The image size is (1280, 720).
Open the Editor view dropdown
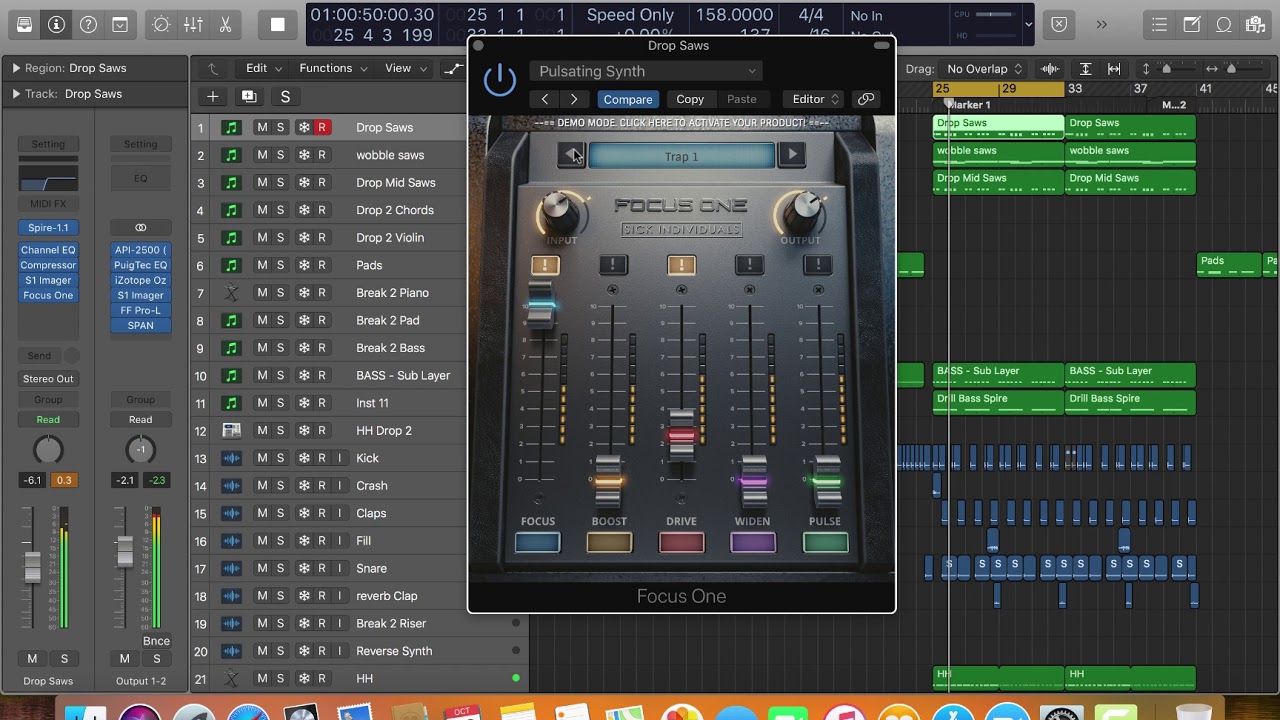[816, 99]
